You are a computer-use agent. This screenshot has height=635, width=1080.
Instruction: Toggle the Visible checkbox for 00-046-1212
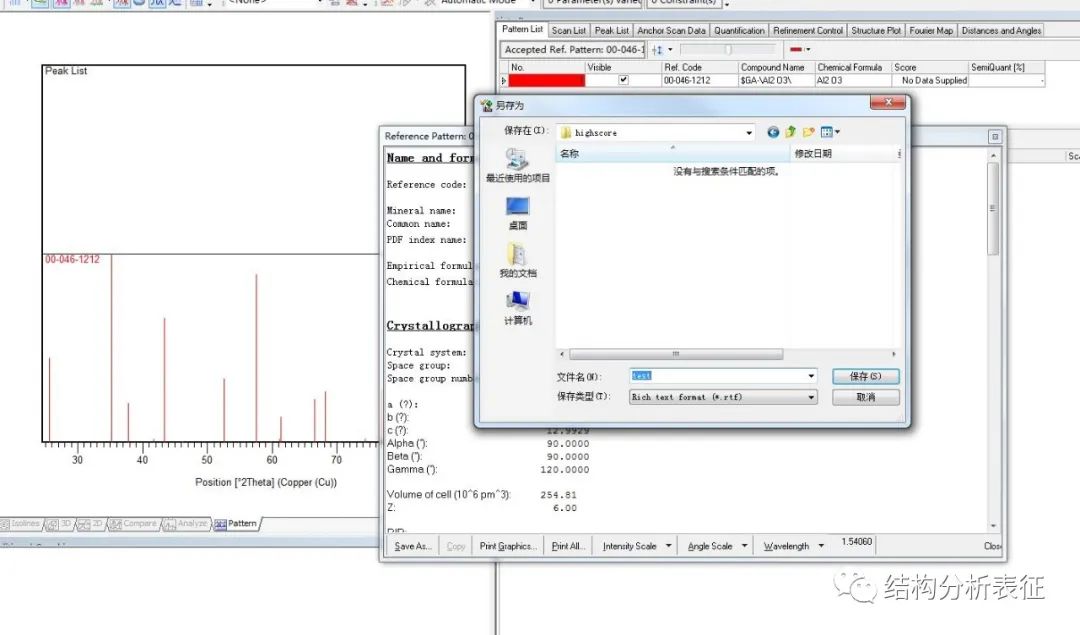(x=623, y=80)
